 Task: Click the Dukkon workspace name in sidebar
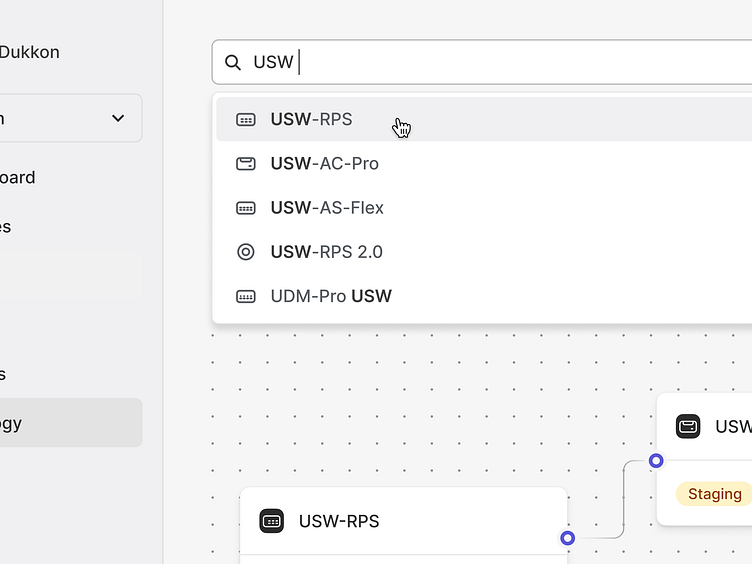pos(30,52)
